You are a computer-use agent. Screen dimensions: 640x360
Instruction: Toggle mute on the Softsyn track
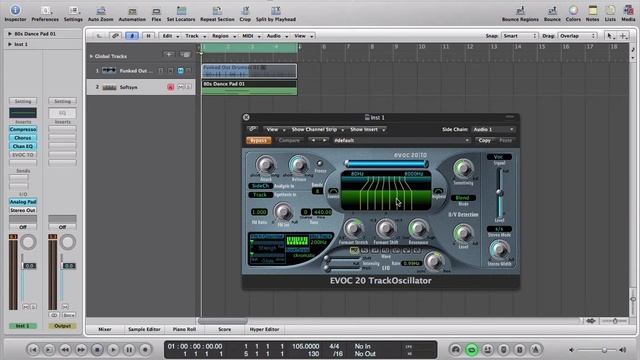(180, 87)
